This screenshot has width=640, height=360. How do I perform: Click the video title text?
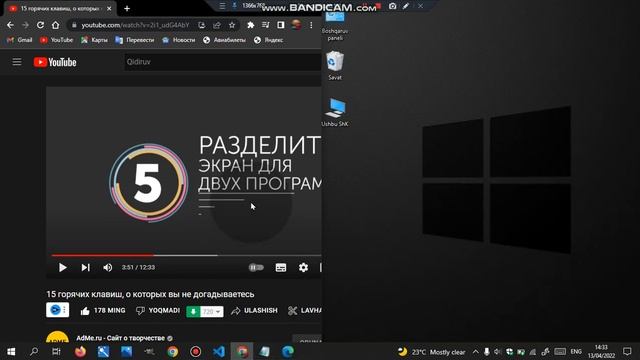(x=150, y=294)
